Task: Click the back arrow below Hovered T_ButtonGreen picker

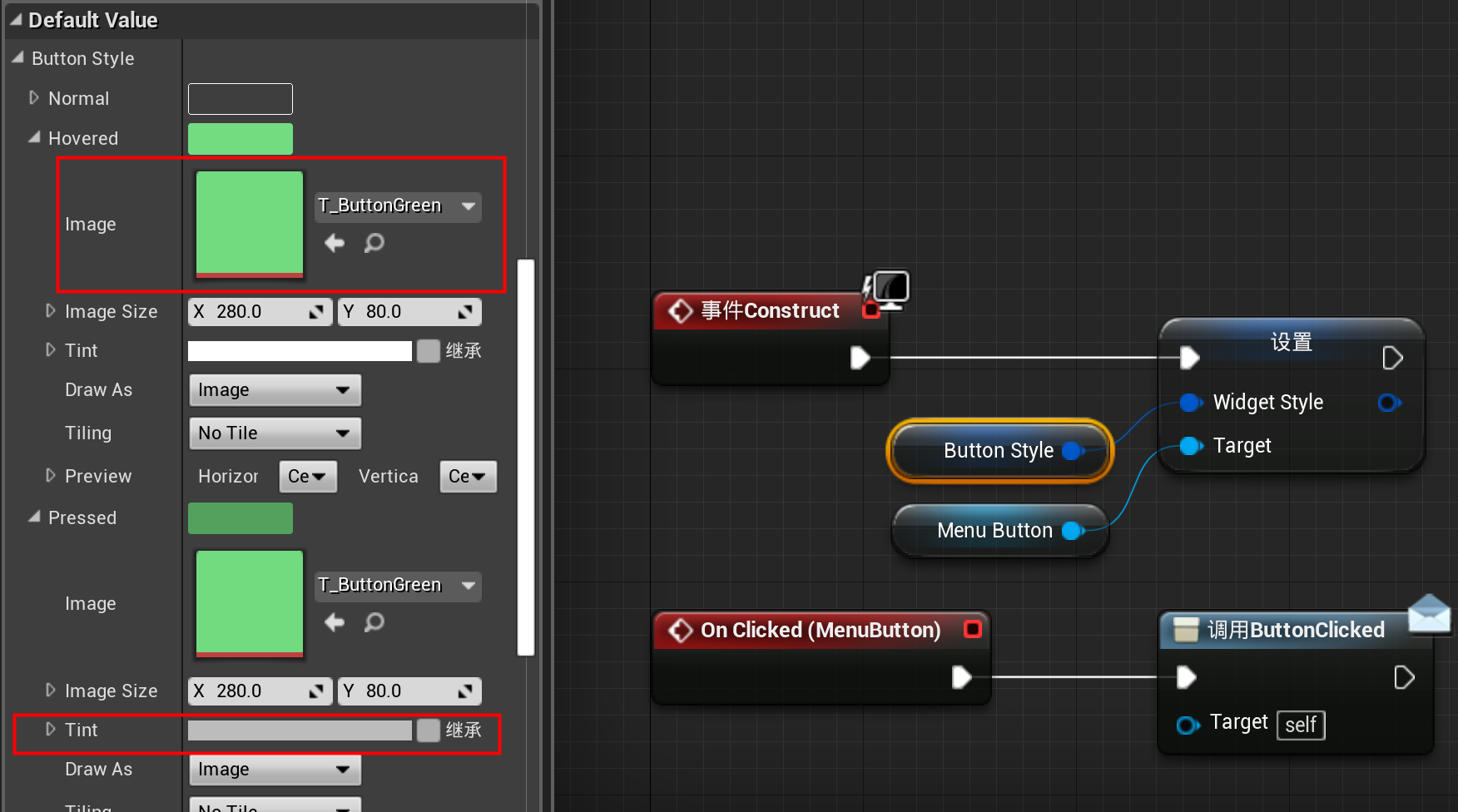Action: [335, 243]
